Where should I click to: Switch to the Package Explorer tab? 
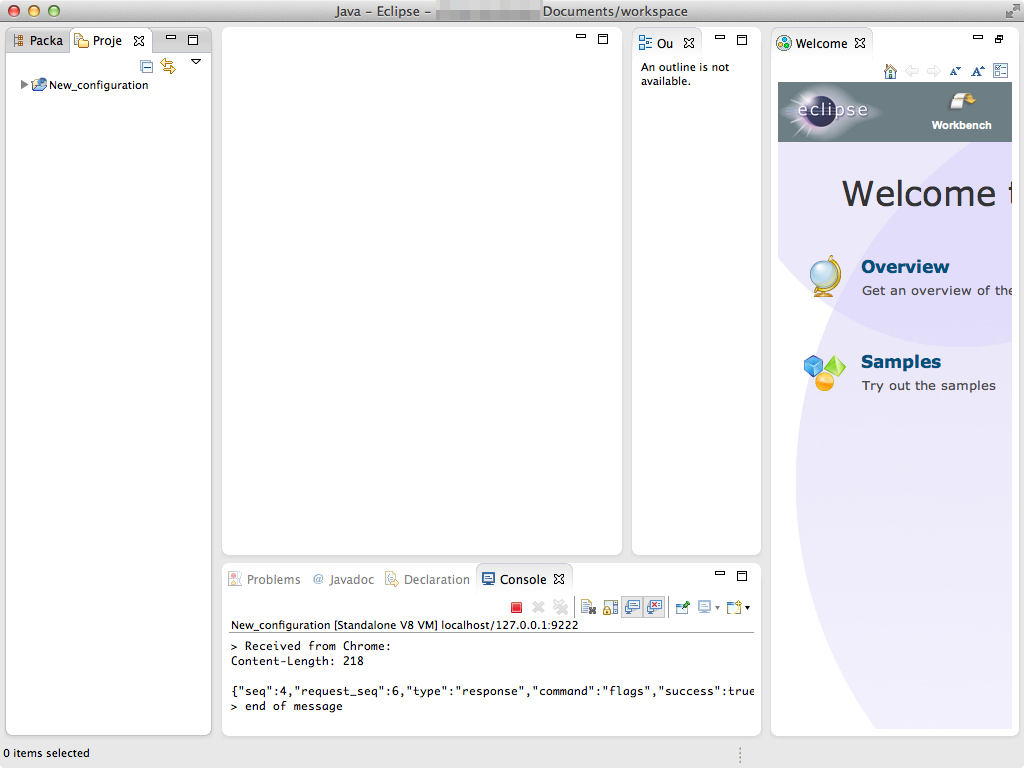[x=39, y=40]
